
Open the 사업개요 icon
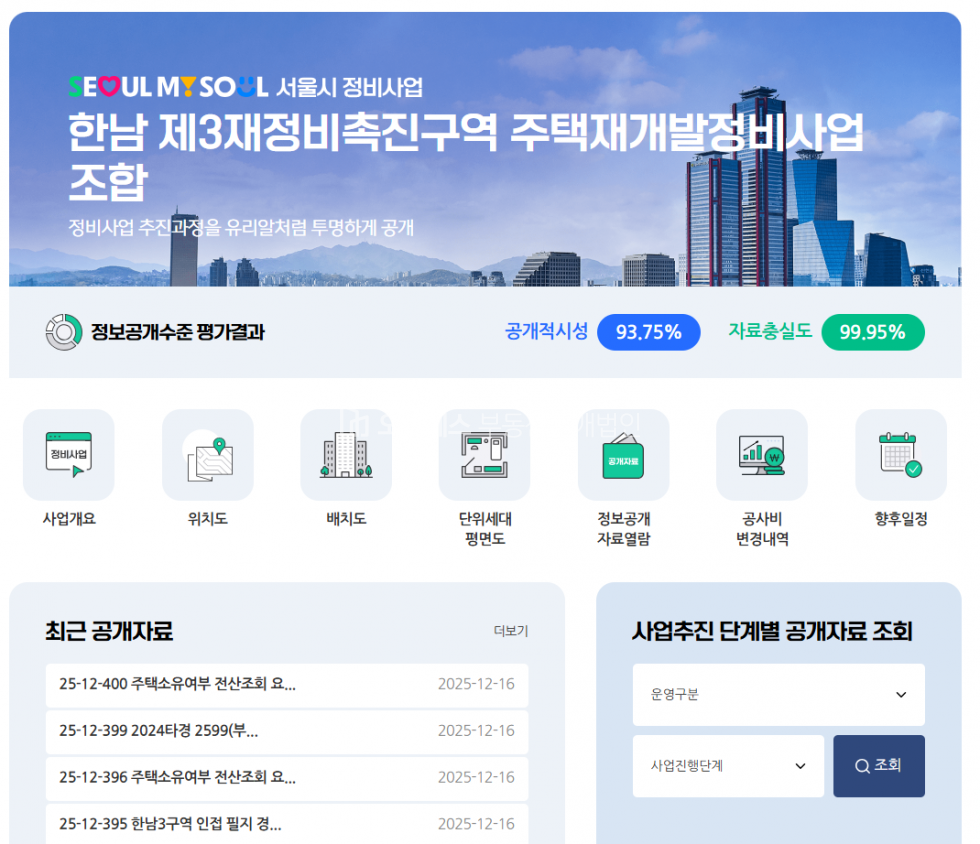point(69,455)
